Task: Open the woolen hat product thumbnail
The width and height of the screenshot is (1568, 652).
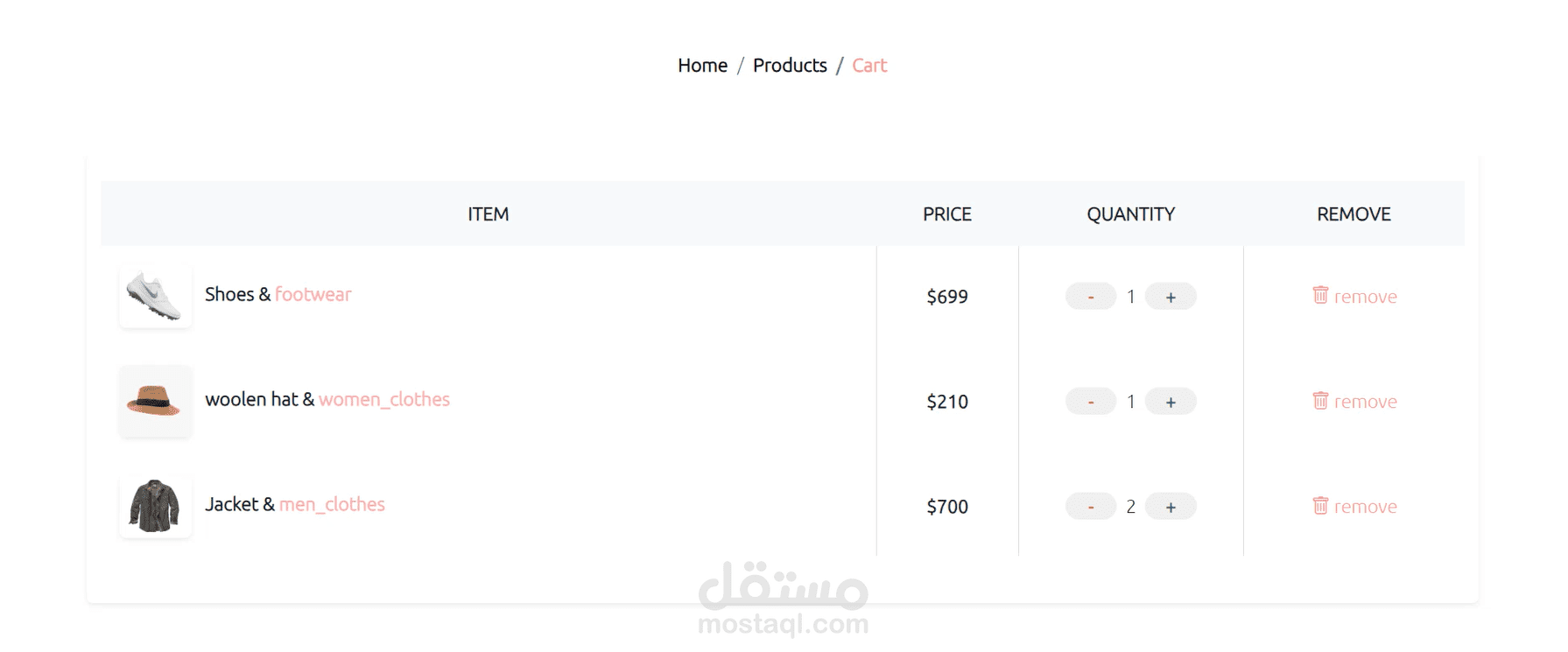Action: coord(156,401)
